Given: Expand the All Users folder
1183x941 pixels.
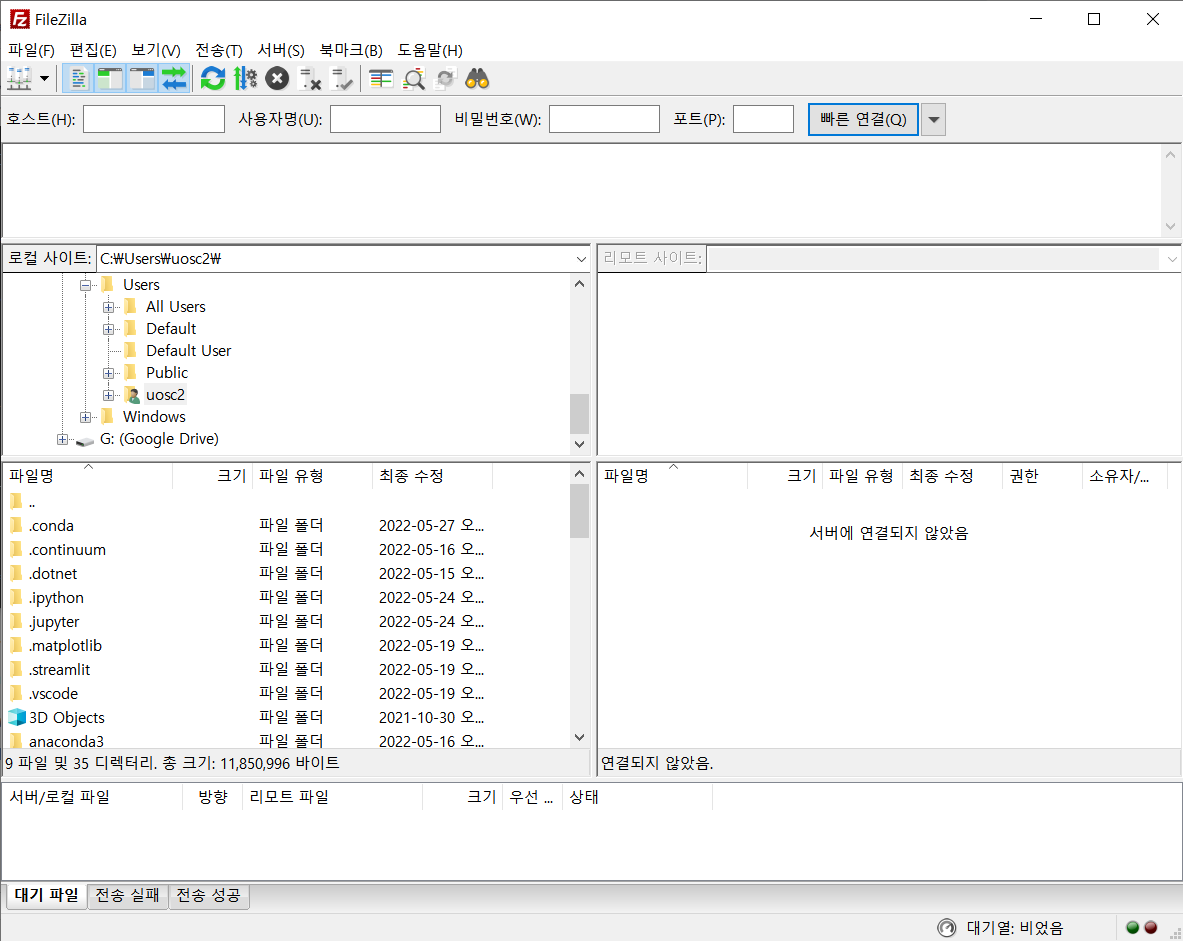Looking at the screenshot, I should (x=109, y=307).
